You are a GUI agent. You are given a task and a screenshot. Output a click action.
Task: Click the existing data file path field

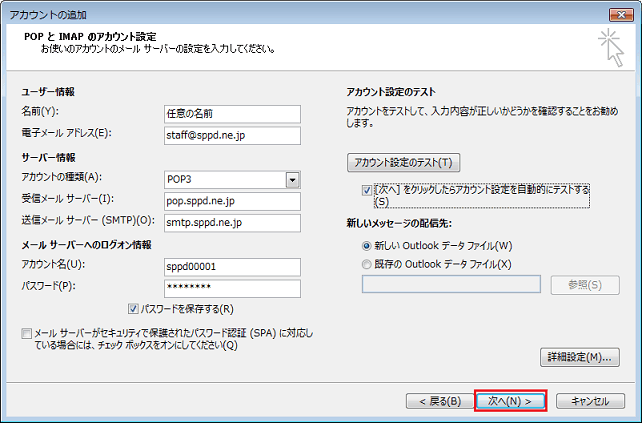pos(451,284)
